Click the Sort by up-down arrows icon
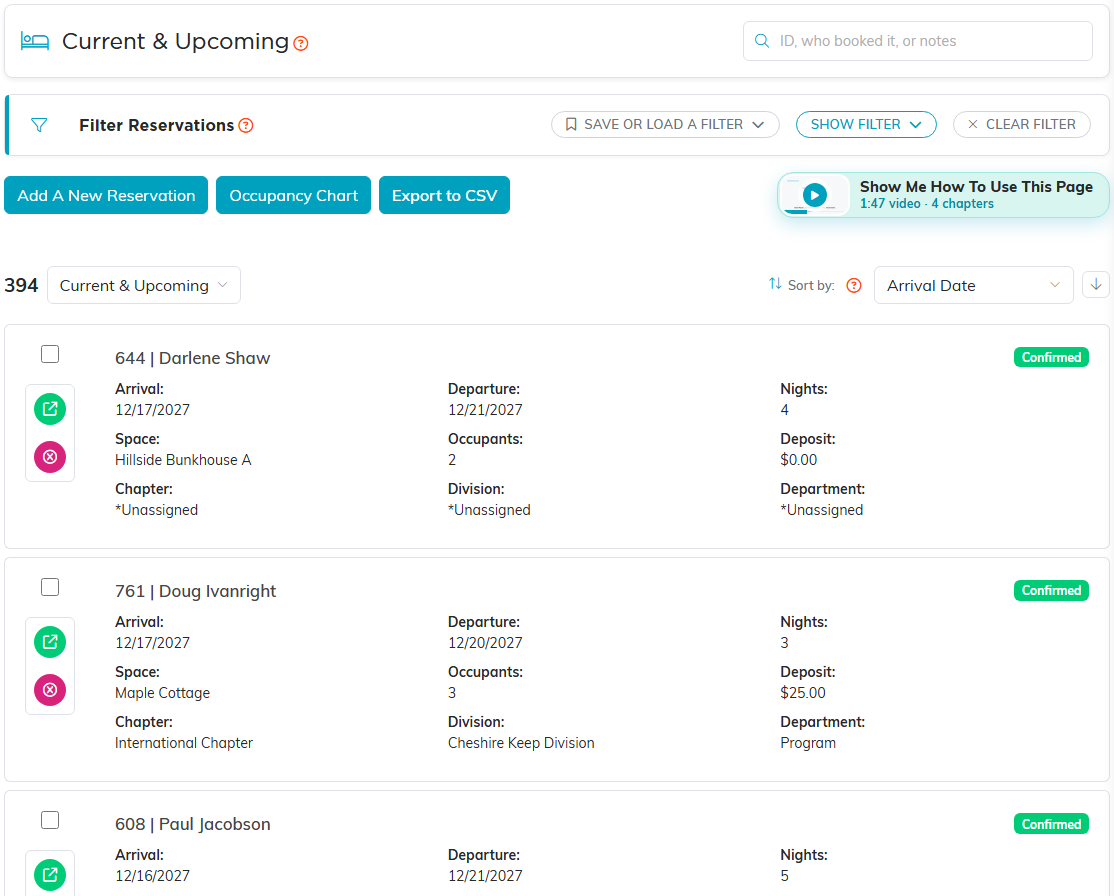1114x896 pixels. [775, 284]
